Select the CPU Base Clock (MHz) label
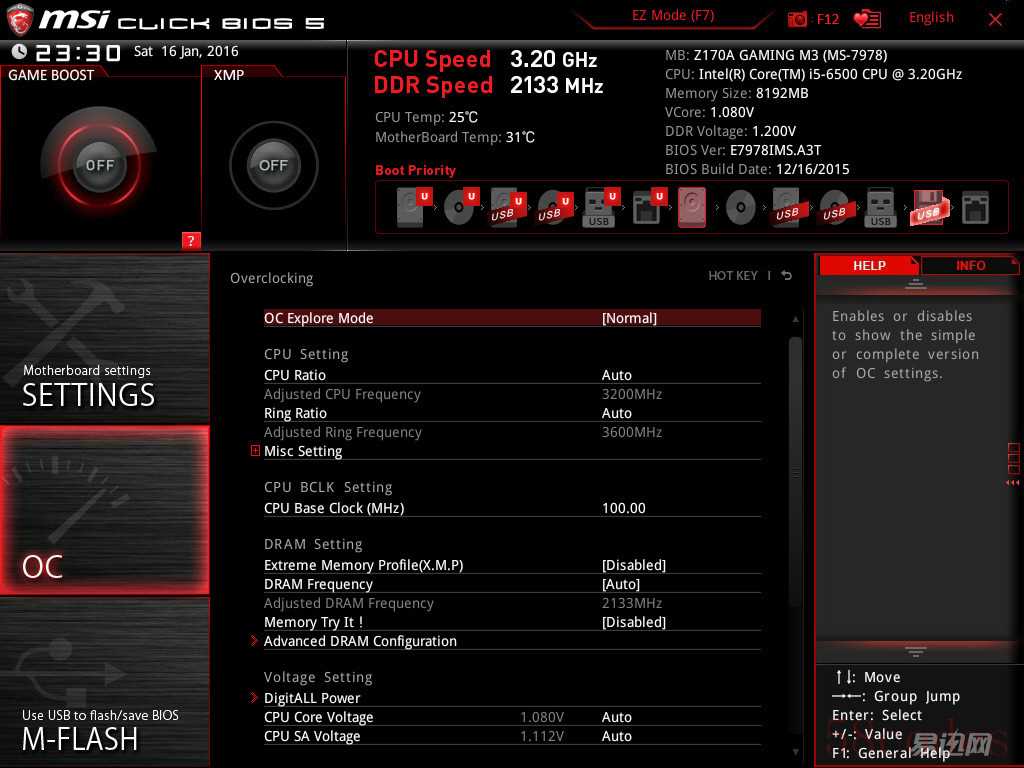 click(334, 508)
